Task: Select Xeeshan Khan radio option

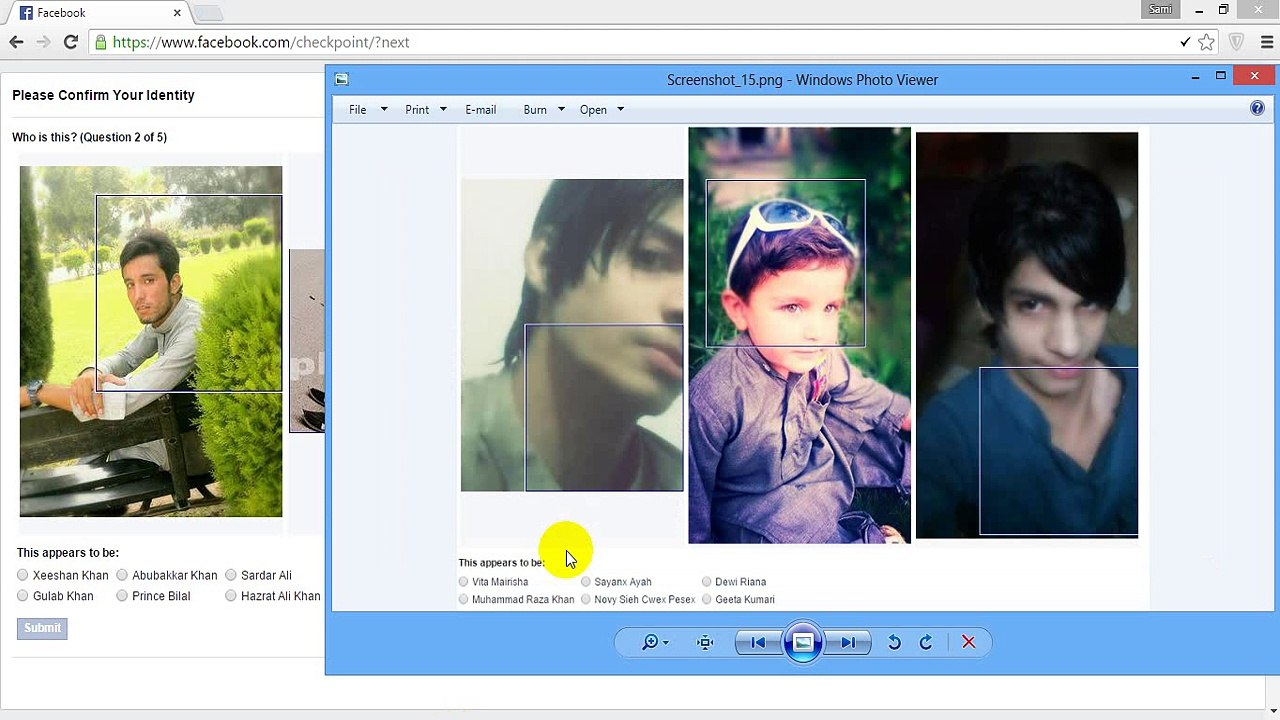Action: click(x=23, y=575)
